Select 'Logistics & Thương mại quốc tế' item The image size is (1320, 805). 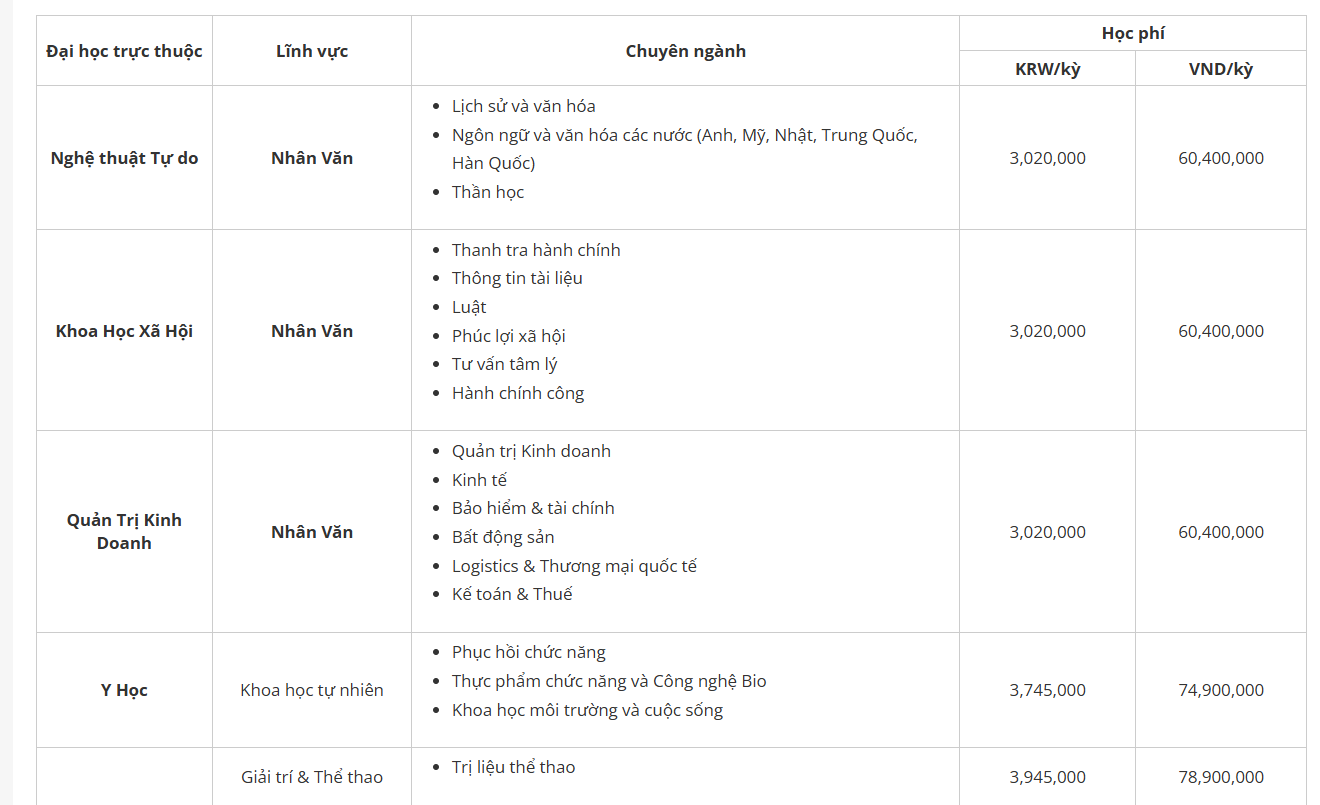tap(574, 566)
